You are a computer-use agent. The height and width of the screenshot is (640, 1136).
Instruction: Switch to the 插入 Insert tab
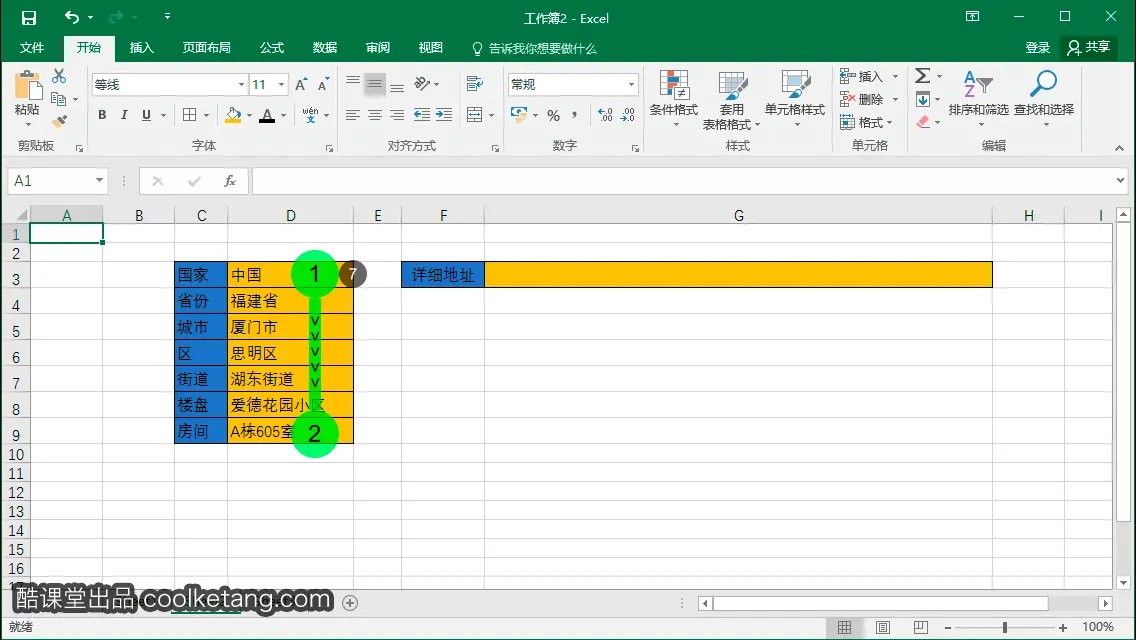(141, 48)
